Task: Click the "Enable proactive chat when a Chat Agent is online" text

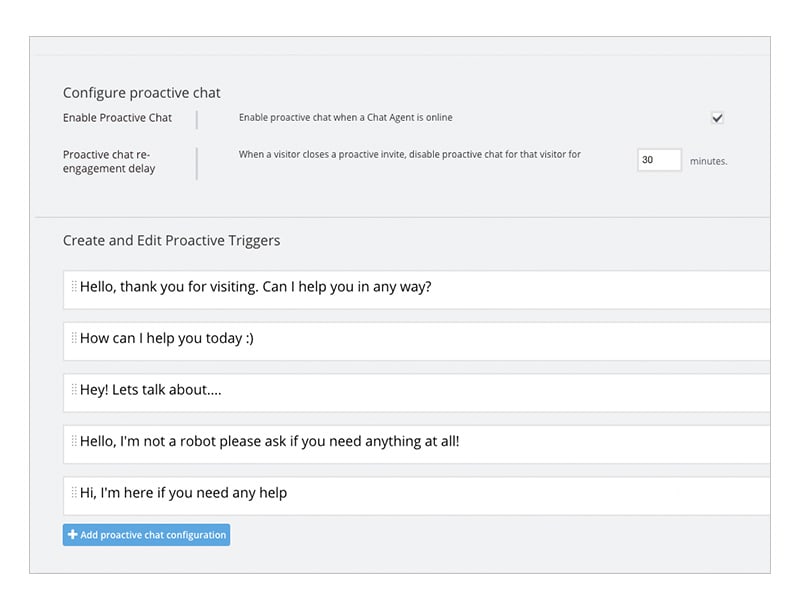Action: [345, 118]
